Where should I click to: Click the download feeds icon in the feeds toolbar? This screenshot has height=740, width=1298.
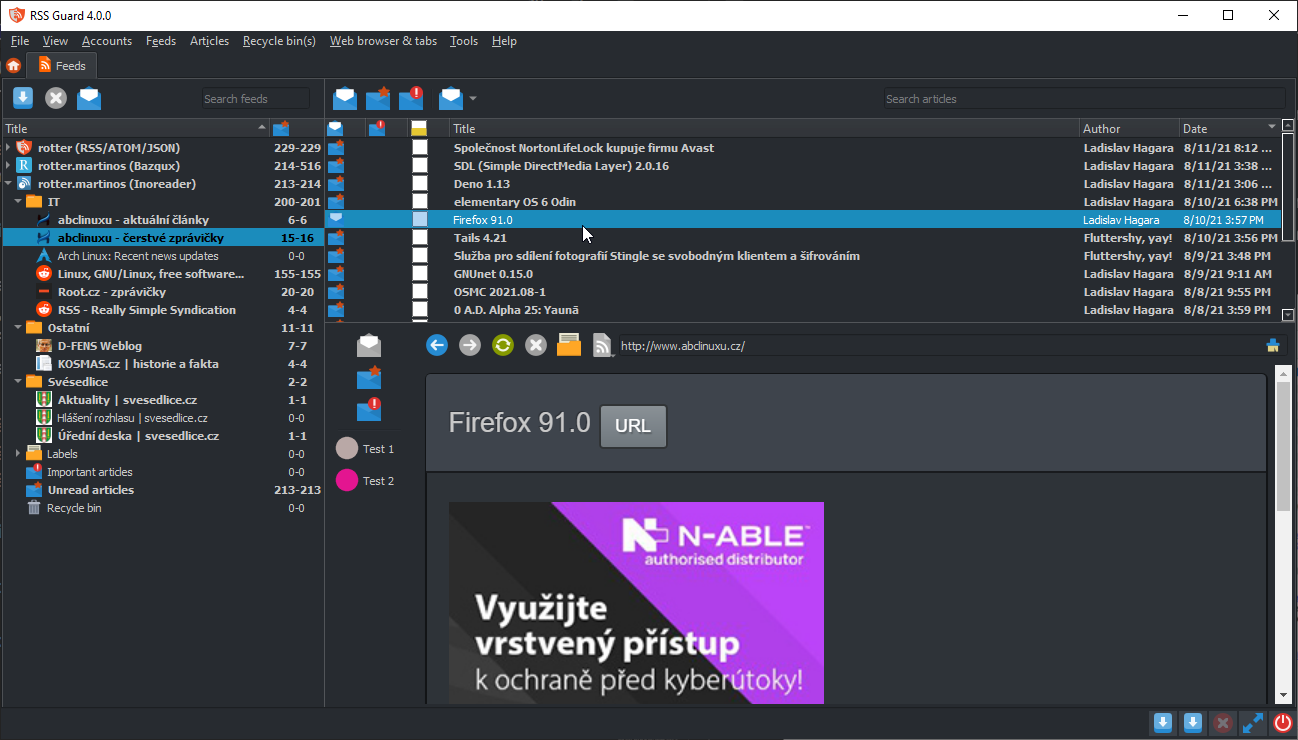tap(23, 98)
